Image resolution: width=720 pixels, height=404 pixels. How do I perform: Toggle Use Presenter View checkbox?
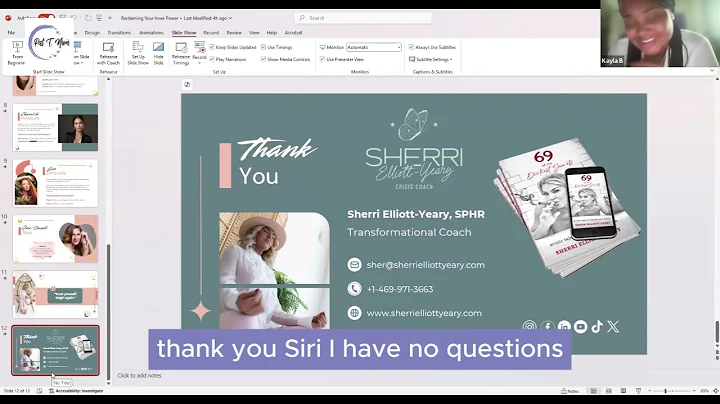(x=322, y=59)
